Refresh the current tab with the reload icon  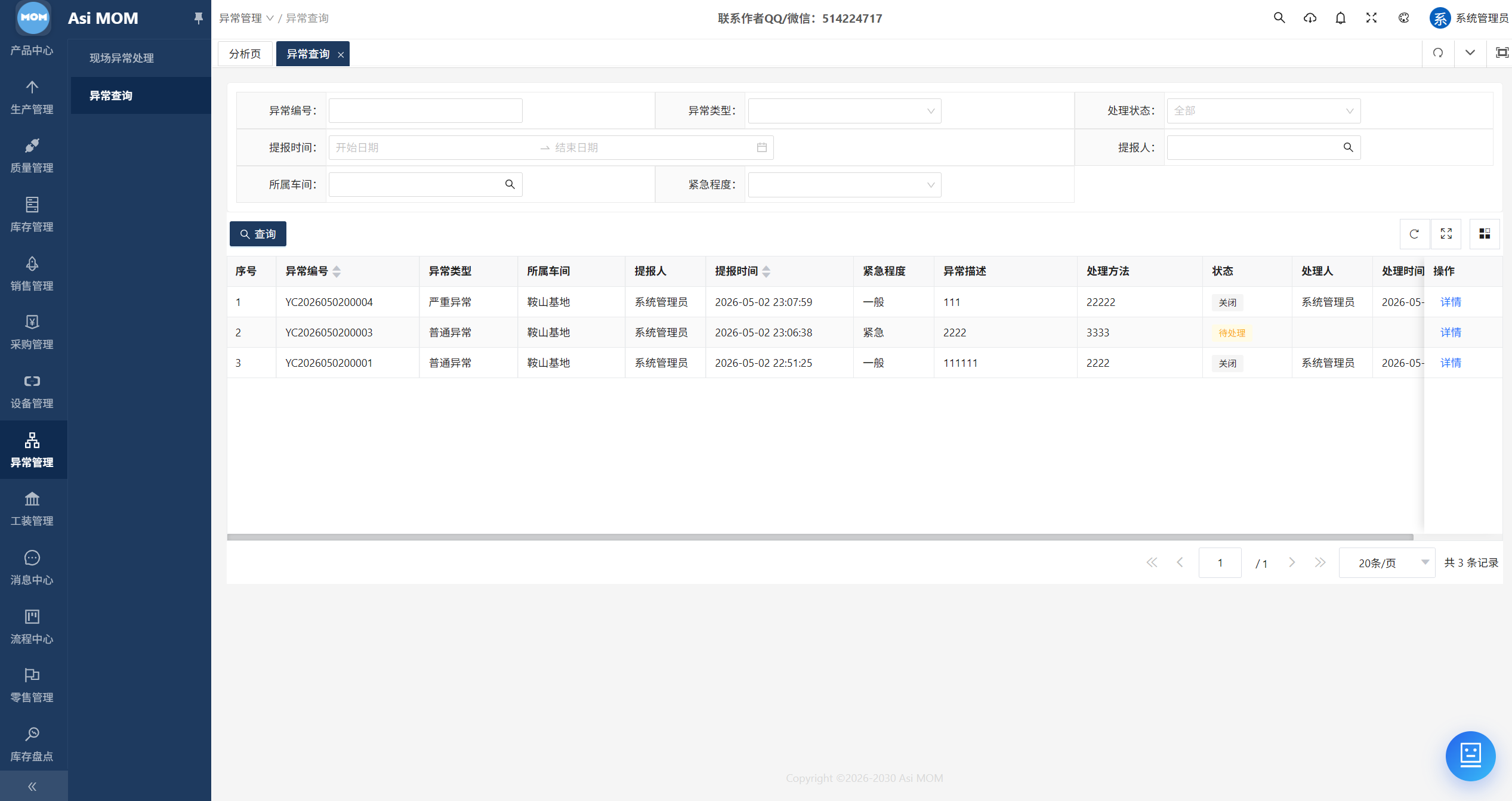click(1438, 53)
